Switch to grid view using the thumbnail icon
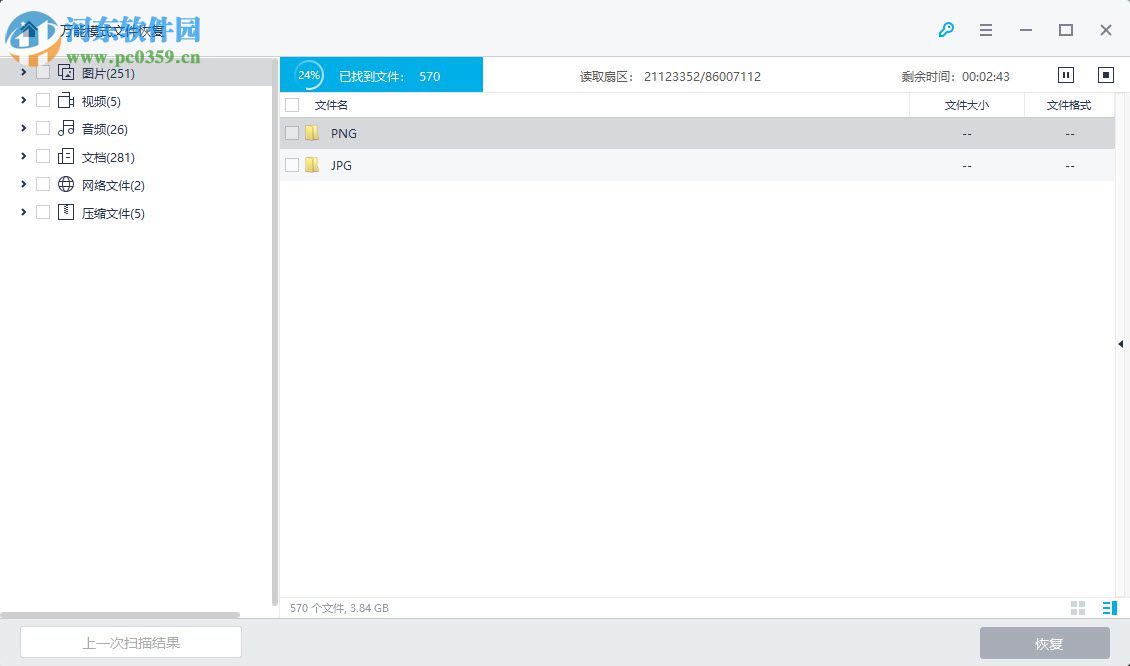 point(1078,607)
